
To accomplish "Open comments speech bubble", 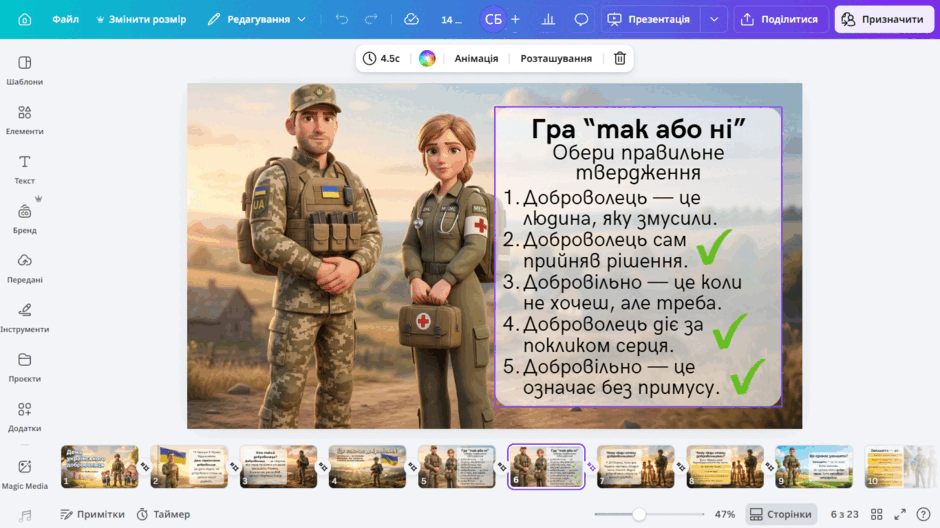I will 581,19.
